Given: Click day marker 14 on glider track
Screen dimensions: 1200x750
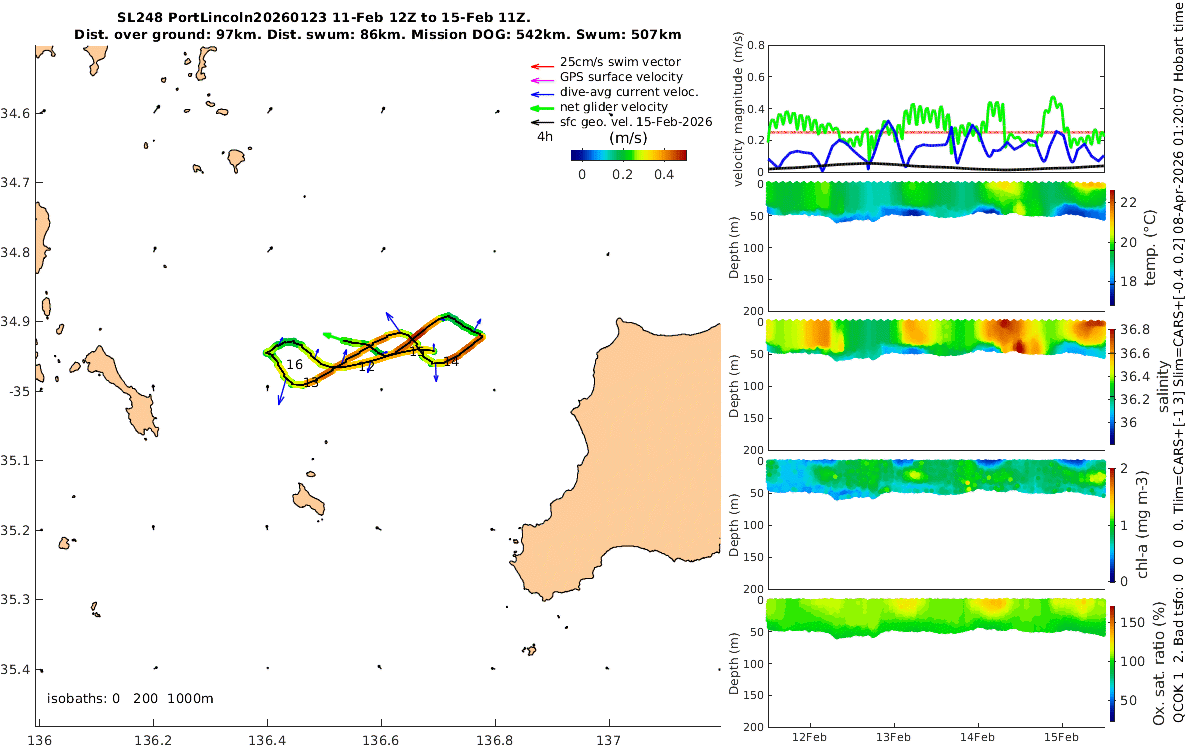Looking at the screenshot, I should tap(451, 362).
